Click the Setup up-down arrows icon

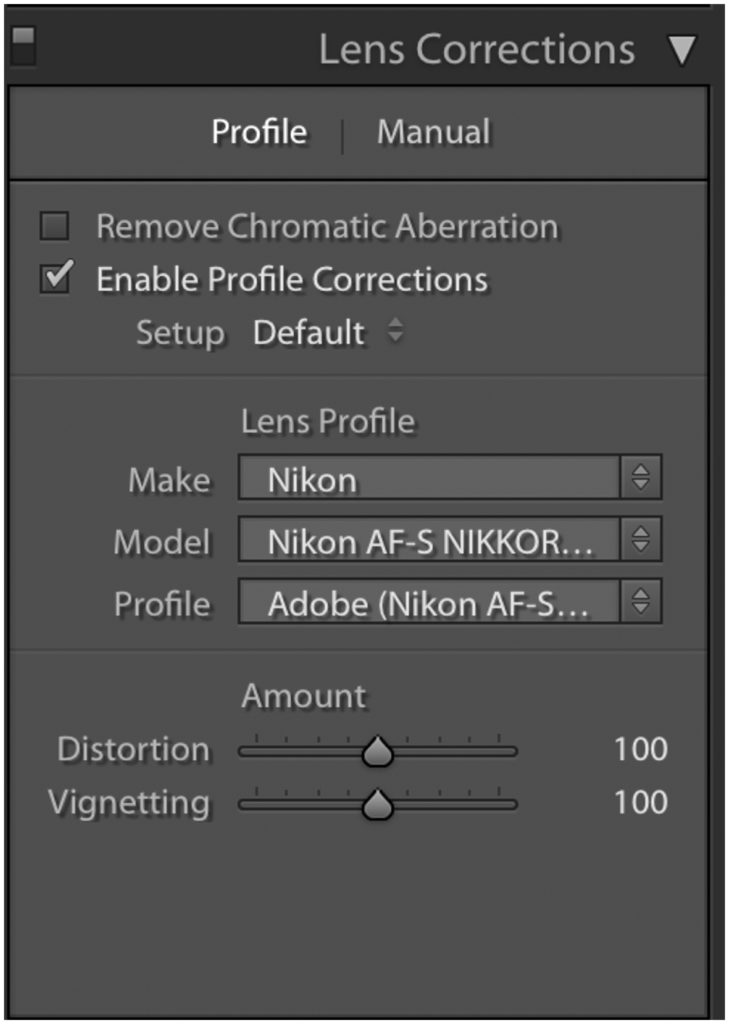pos(395,330)
